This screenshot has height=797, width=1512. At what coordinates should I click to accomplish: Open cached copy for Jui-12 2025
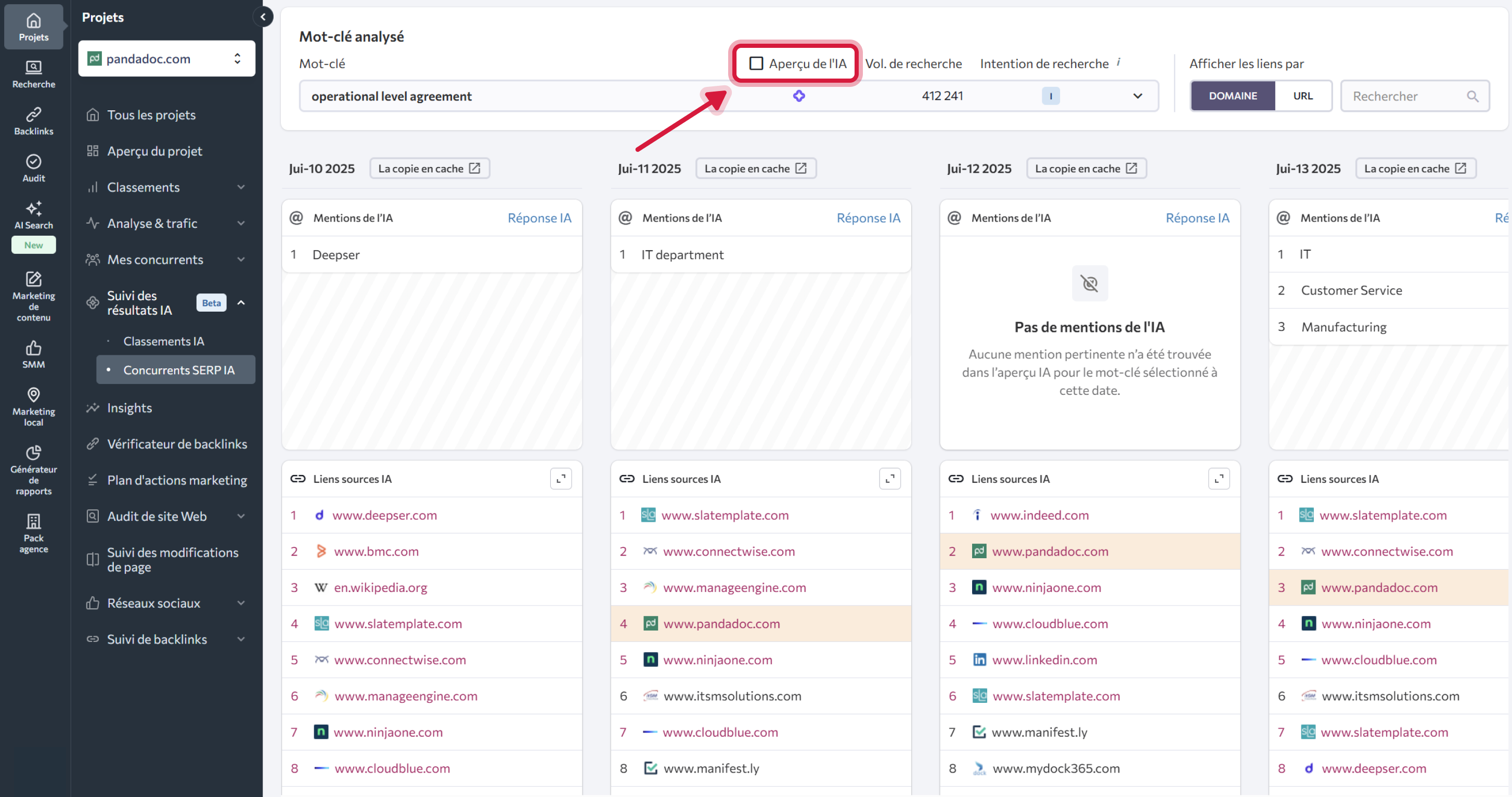point(1086,169)
